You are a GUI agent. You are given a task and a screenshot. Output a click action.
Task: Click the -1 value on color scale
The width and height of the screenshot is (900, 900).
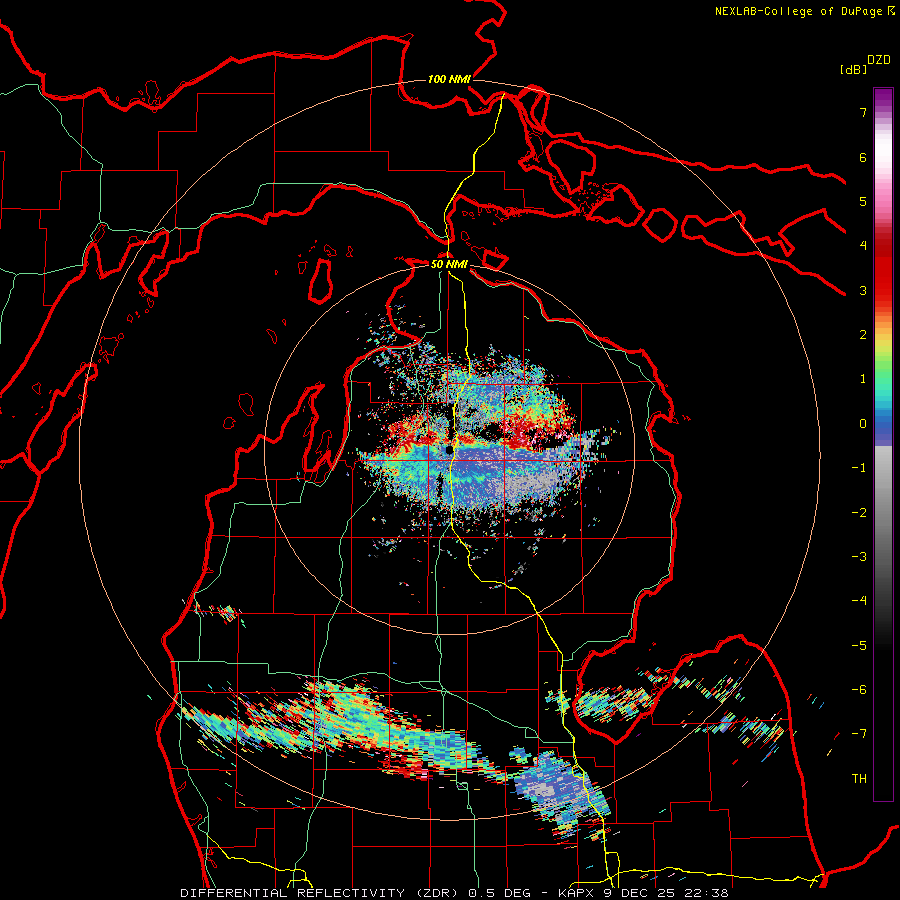[859, 468]
